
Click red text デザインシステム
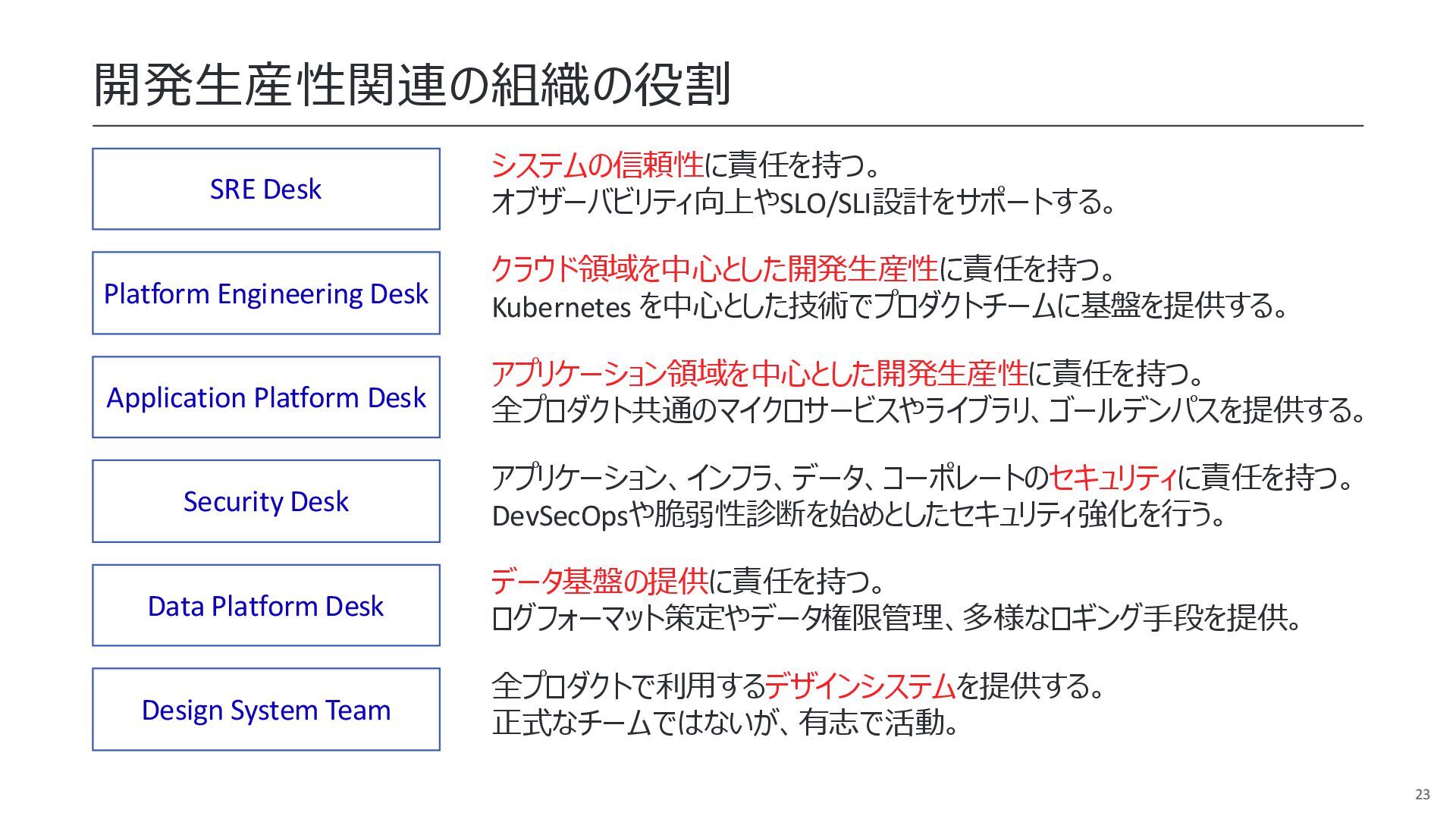point(860,686)
